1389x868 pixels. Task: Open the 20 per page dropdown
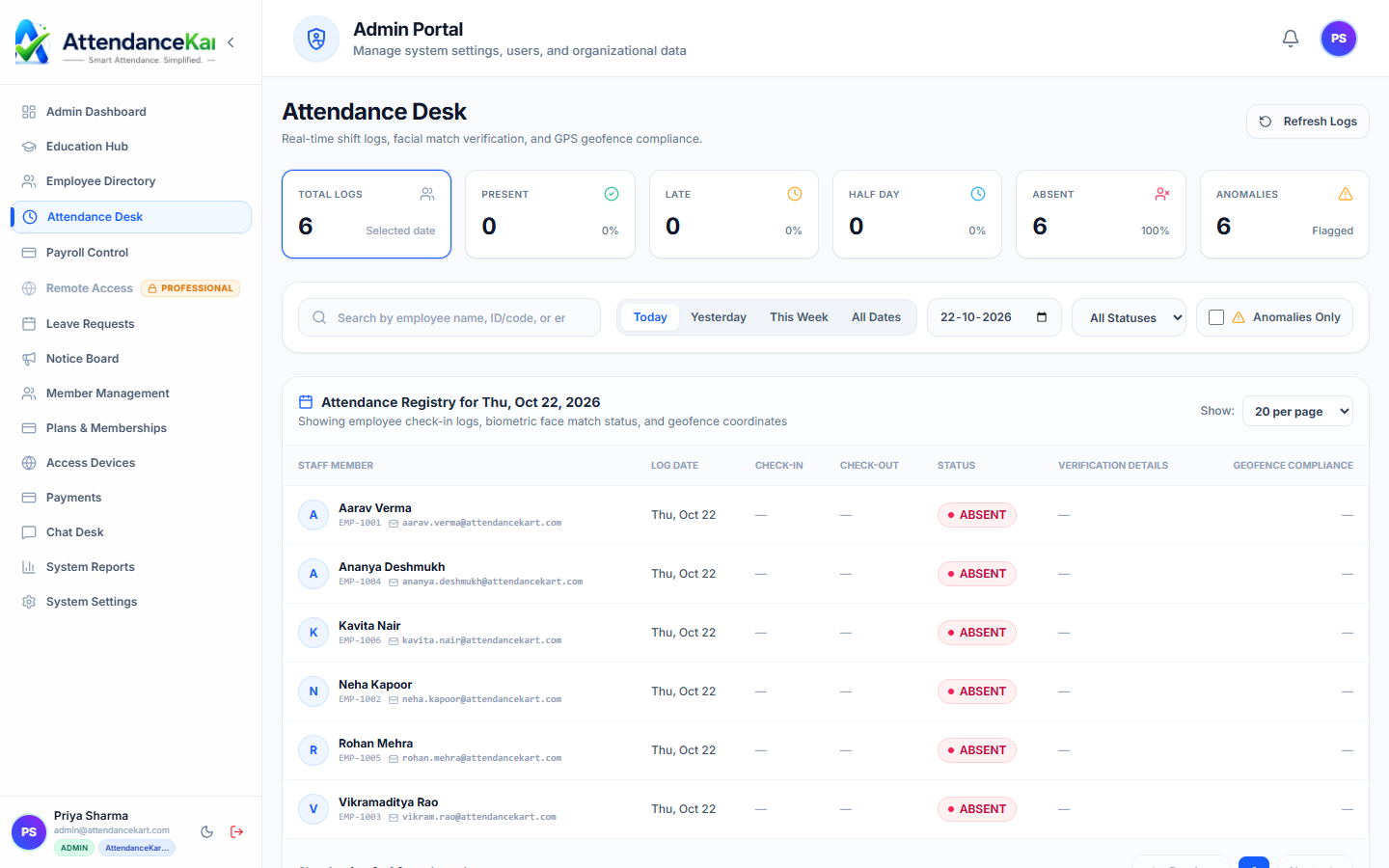(x=1297, y=411)
